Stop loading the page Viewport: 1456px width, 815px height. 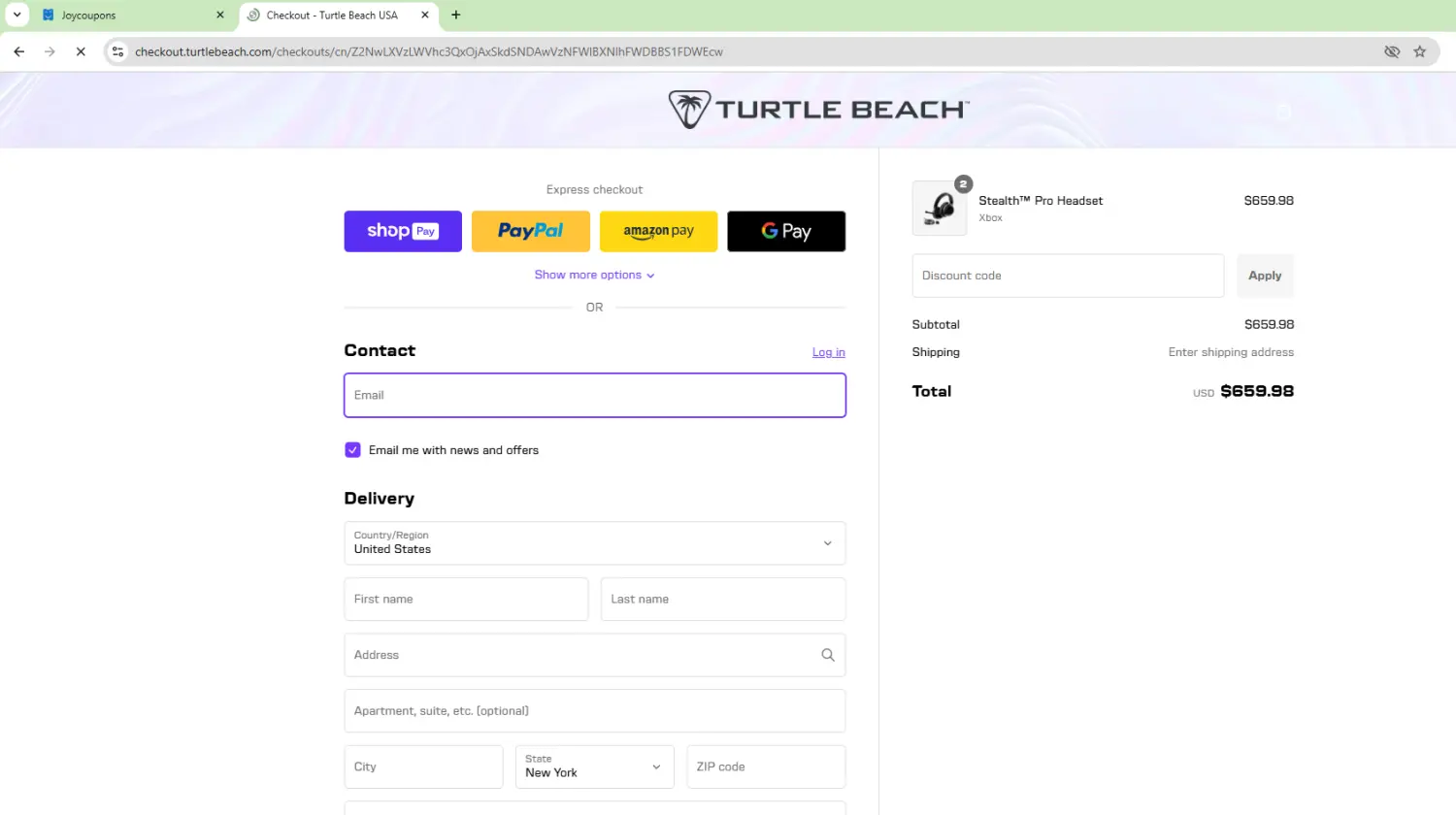[81, 51]
